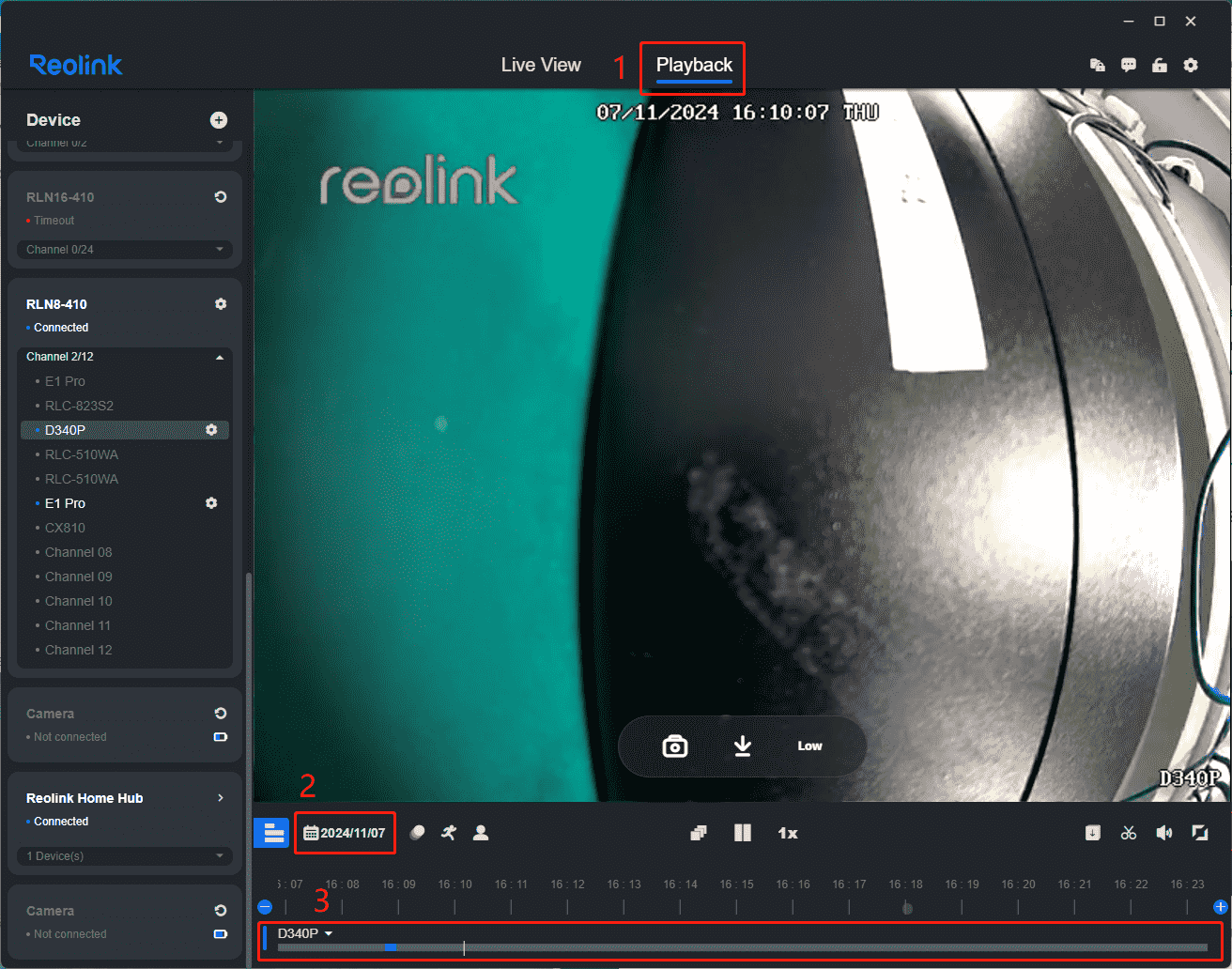Click the first Camera battery icon
Image resolution: width=1232 pixels, height=969 pixels.
tap(221, 737)
